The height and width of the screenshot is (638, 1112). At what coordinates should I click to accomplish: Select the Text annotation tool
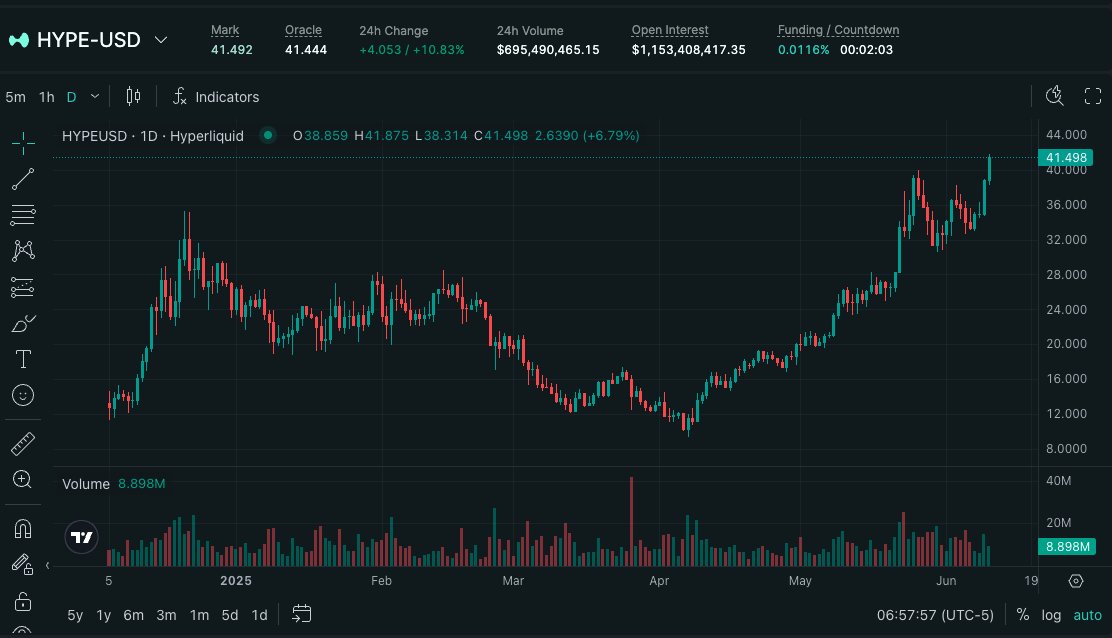pyautogui.click(x=23, y=359)
